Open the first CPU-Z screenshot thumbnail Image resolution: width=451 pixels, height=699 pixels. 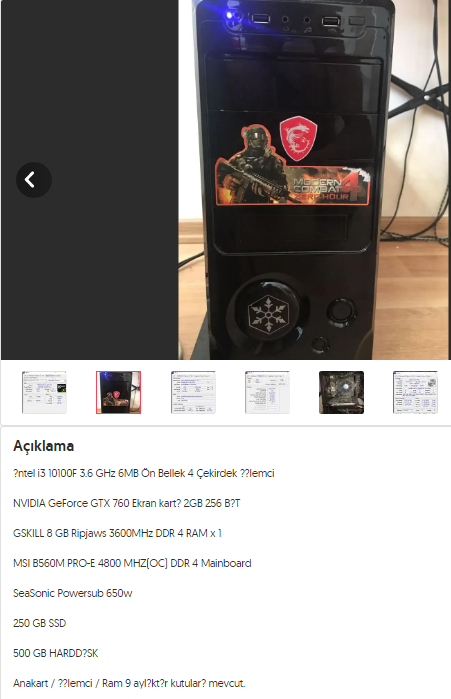click(x=45, y=392)
